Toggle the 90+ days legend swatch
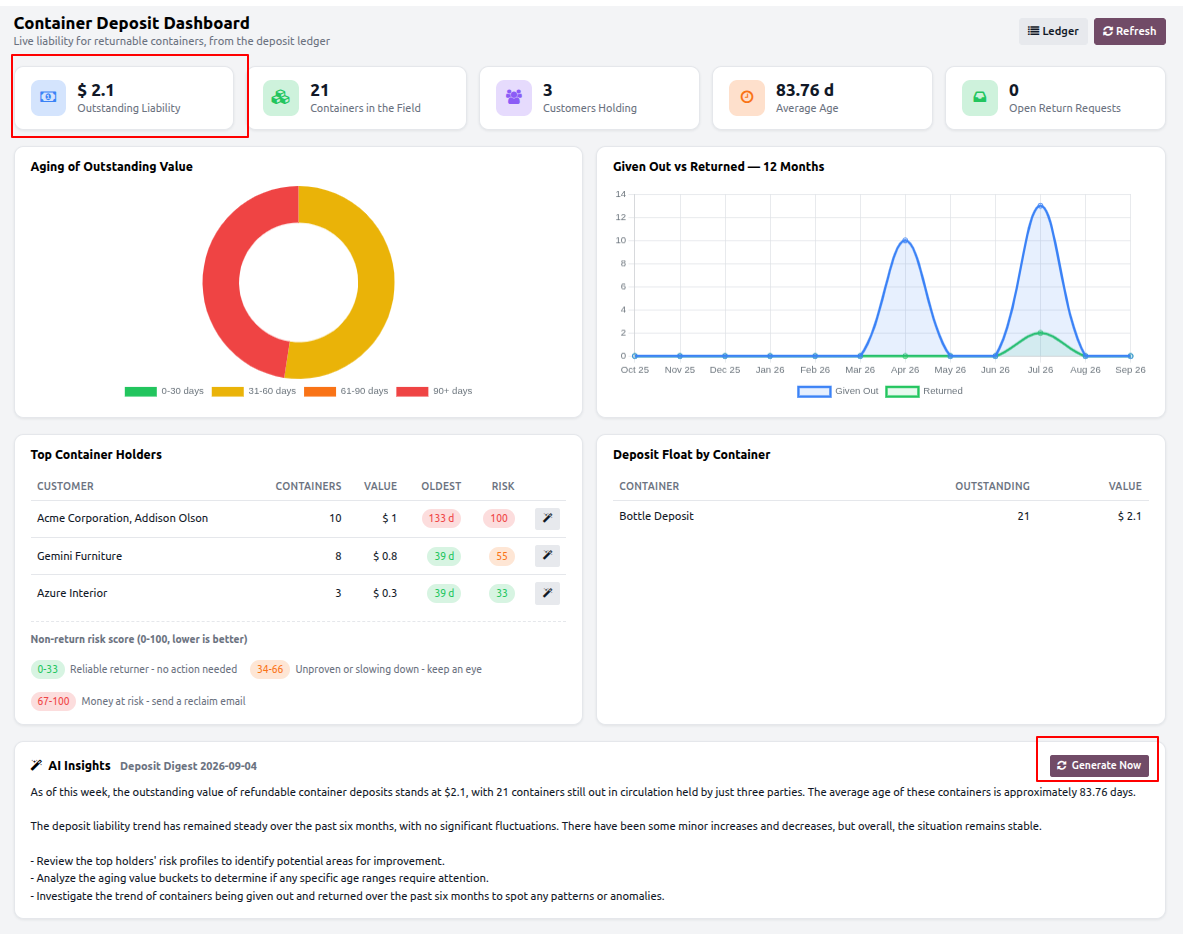The height and width of the screenshot is (934, 1183). [x=413, y=391]
